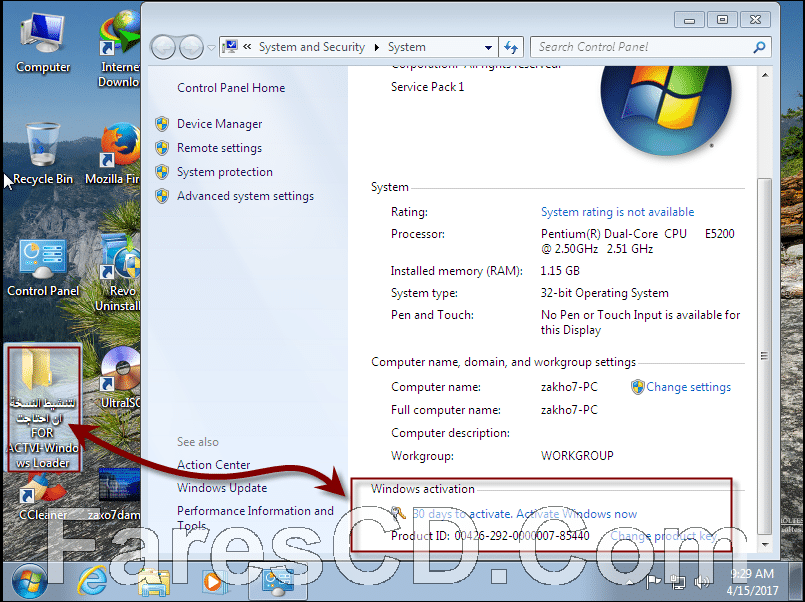Open the Start menu orb
The height and width of the screenshot is (602, 805).
coord(29,581)
